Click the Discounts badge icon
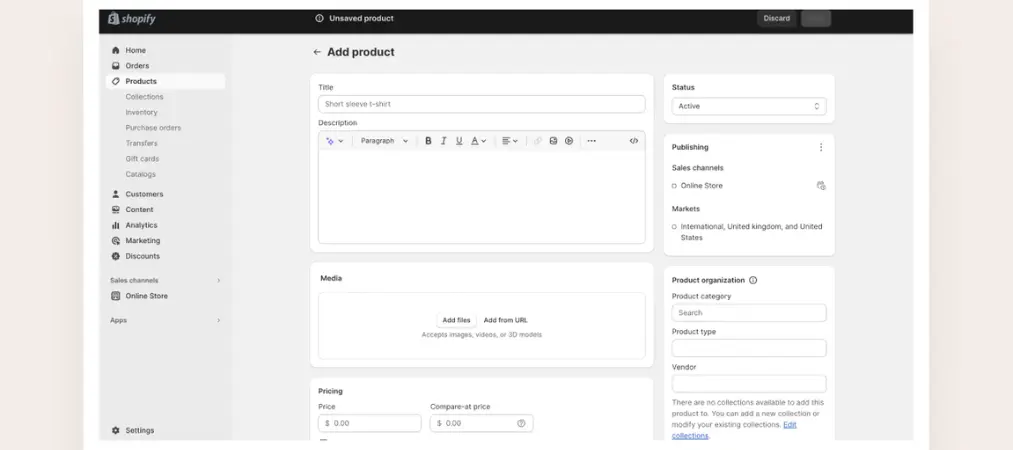 (116, 256)
